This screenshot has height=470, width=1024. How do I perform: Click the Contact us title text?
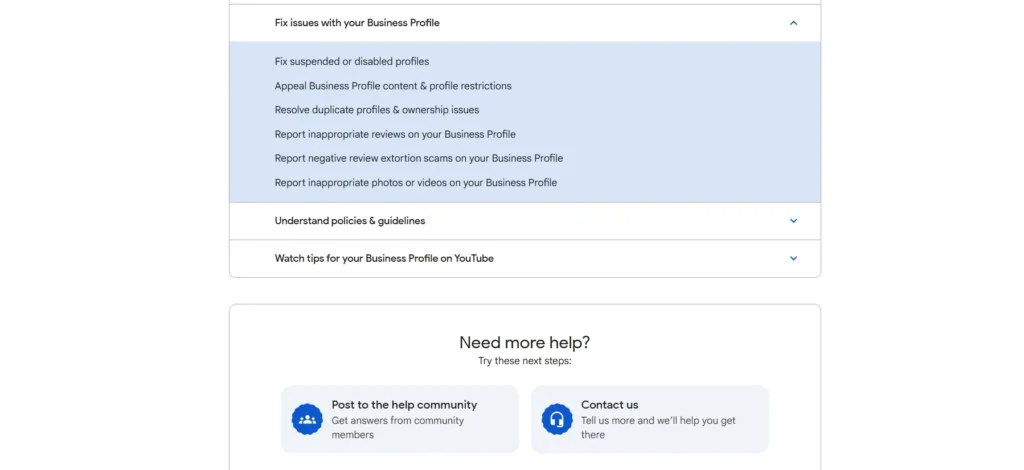609,405
